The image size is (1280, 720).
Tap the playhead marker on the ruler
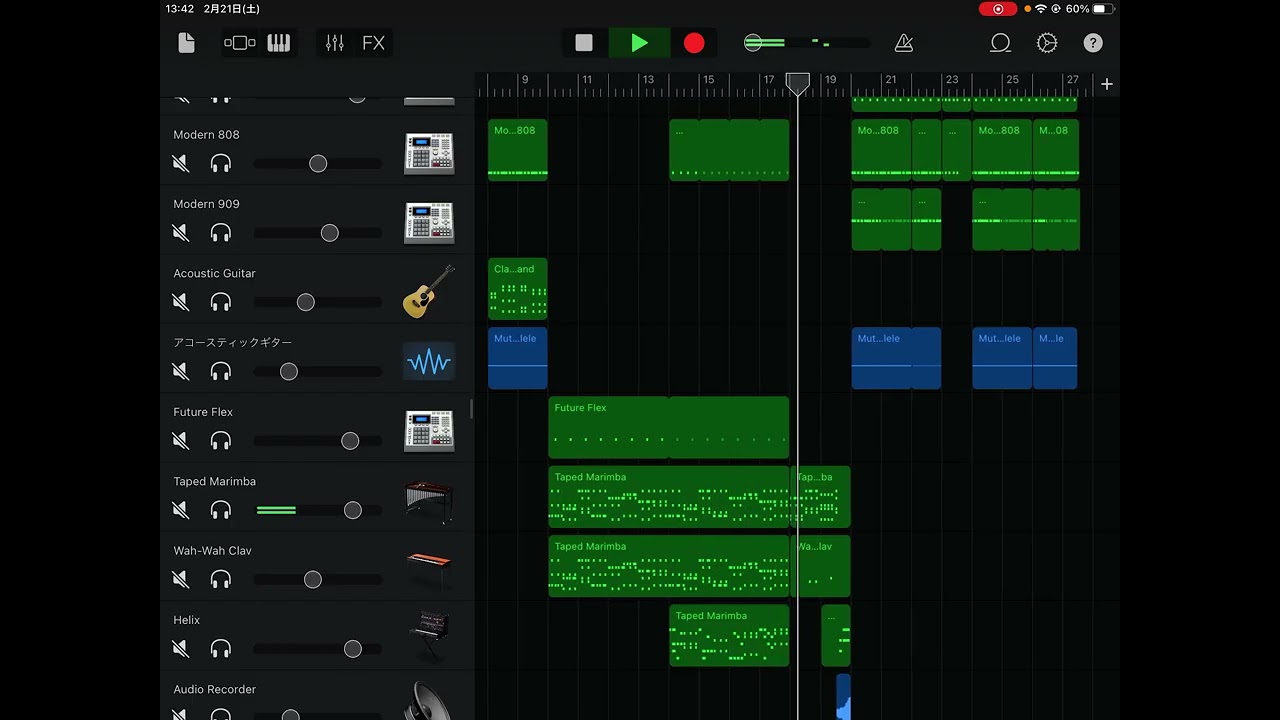point(798,84)
